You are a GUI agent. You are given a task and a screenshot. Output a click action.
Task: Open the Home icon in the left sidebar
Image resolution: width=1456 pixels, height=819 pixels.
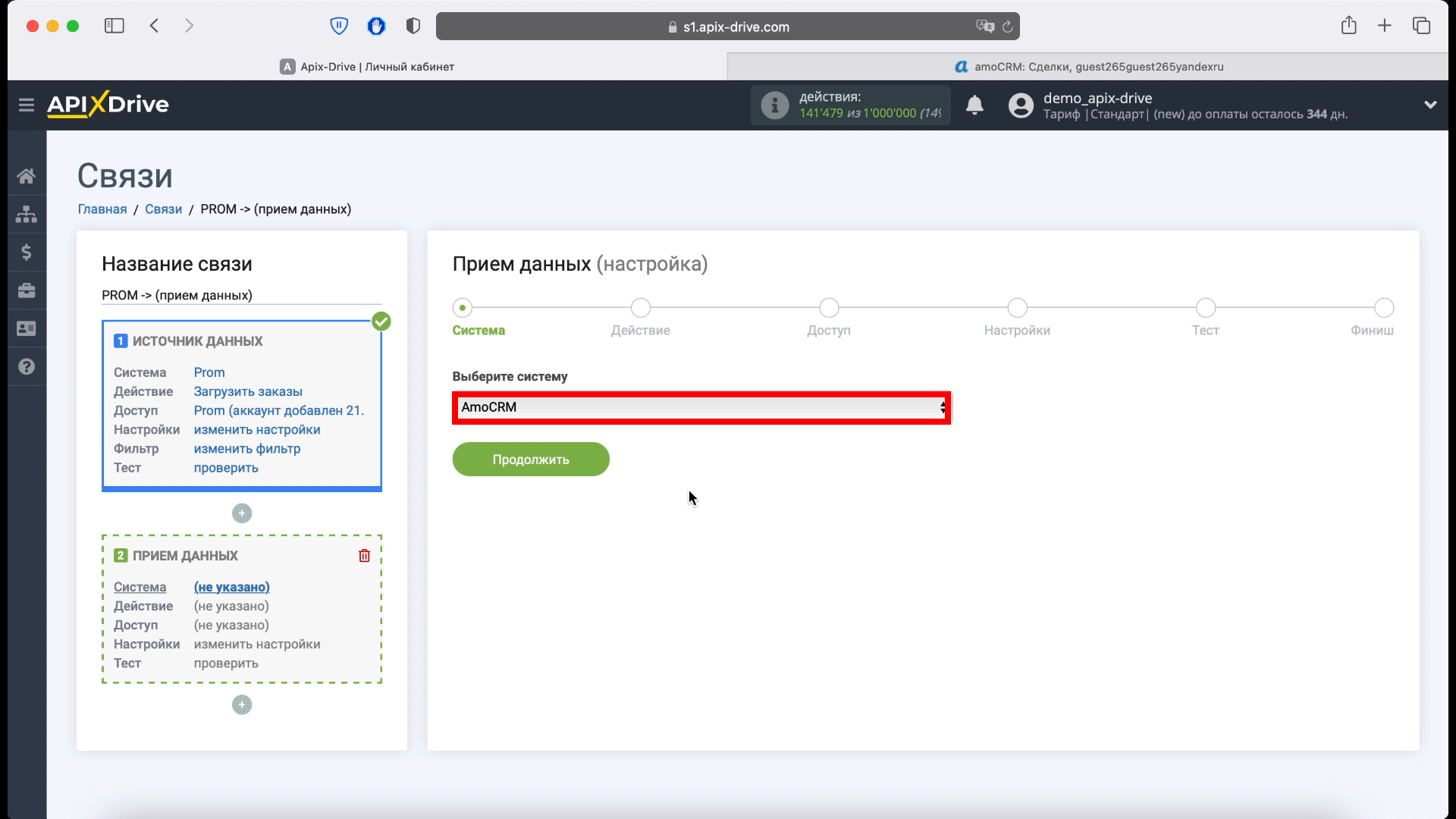[x=27, y=176]
